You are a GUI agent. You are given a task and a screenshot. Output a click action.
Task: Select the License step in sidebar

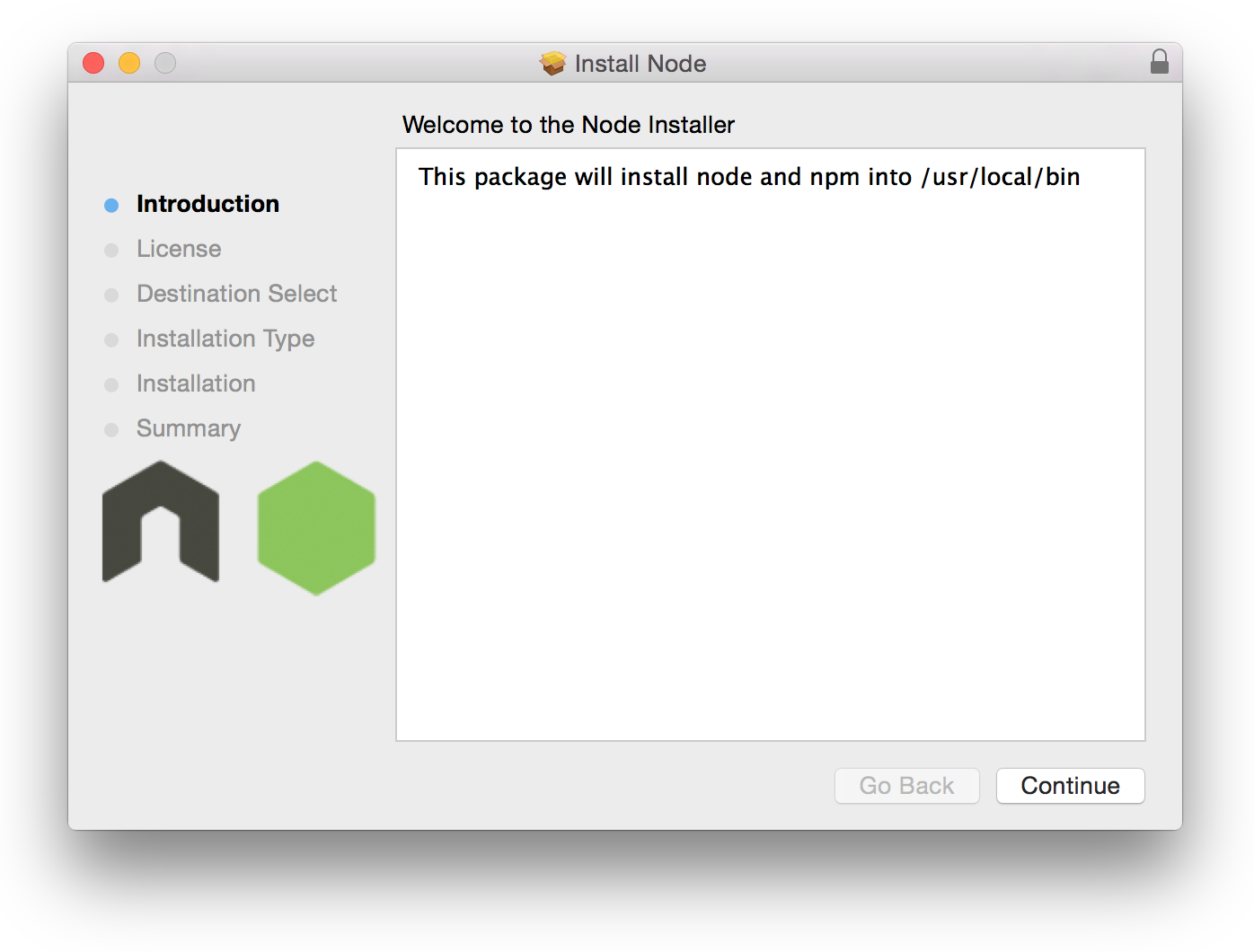pos(179,249)
